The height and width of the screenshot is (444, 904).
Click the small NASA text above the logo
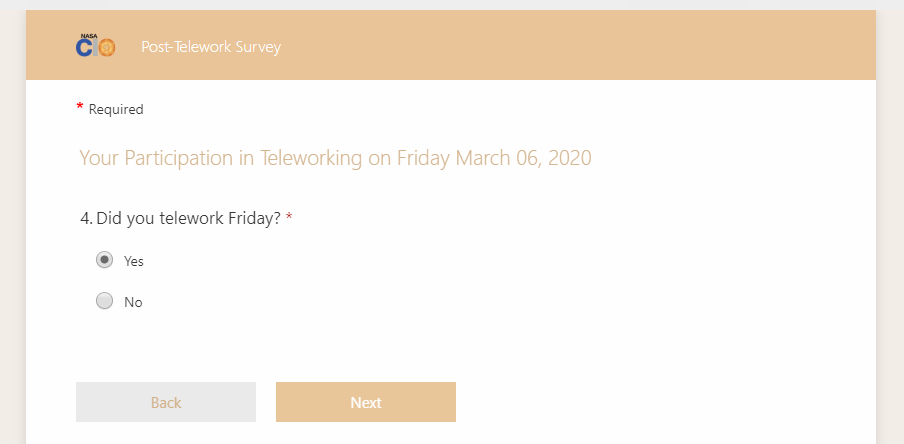(88, 36)
